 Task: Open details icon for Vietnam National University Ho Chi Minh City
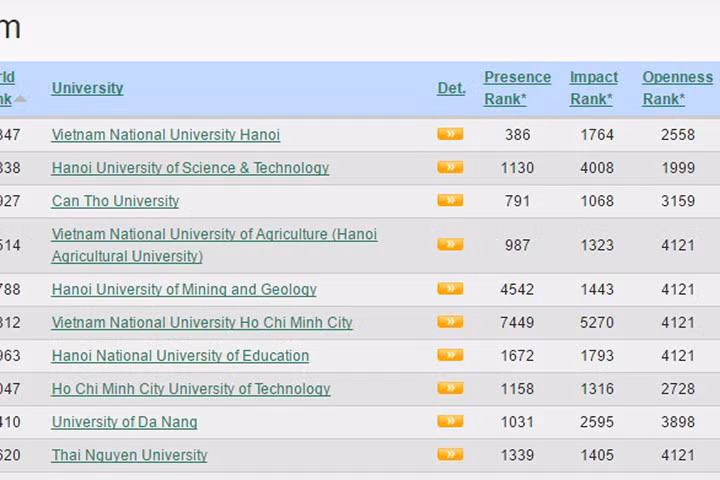[450, 322]
